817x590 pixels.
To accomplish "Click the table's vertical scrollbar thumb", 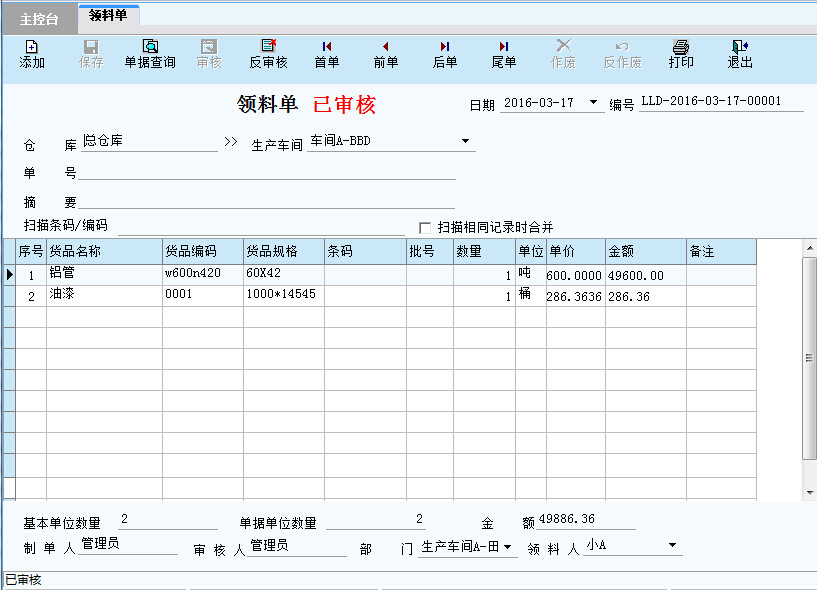I will tap(809, 358).
